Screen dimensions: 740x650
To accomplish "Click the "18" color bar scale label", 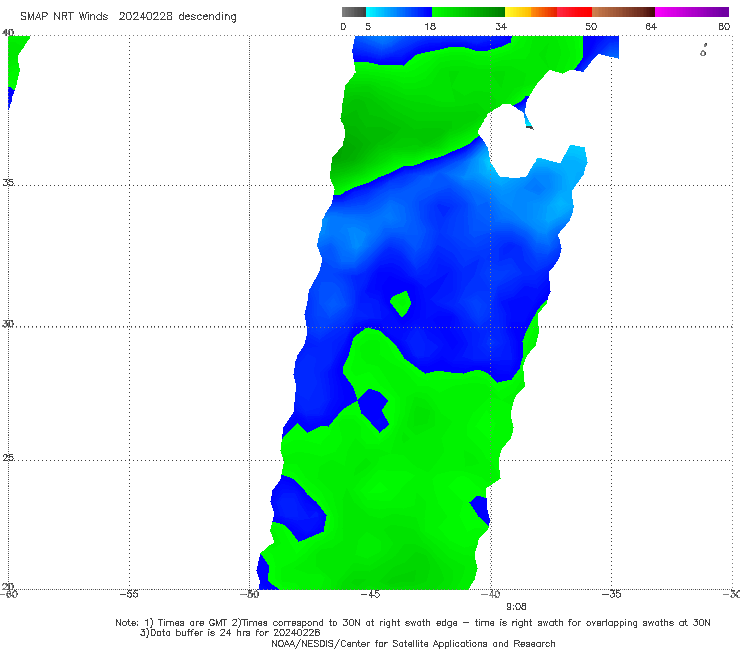I will [430, 26].
